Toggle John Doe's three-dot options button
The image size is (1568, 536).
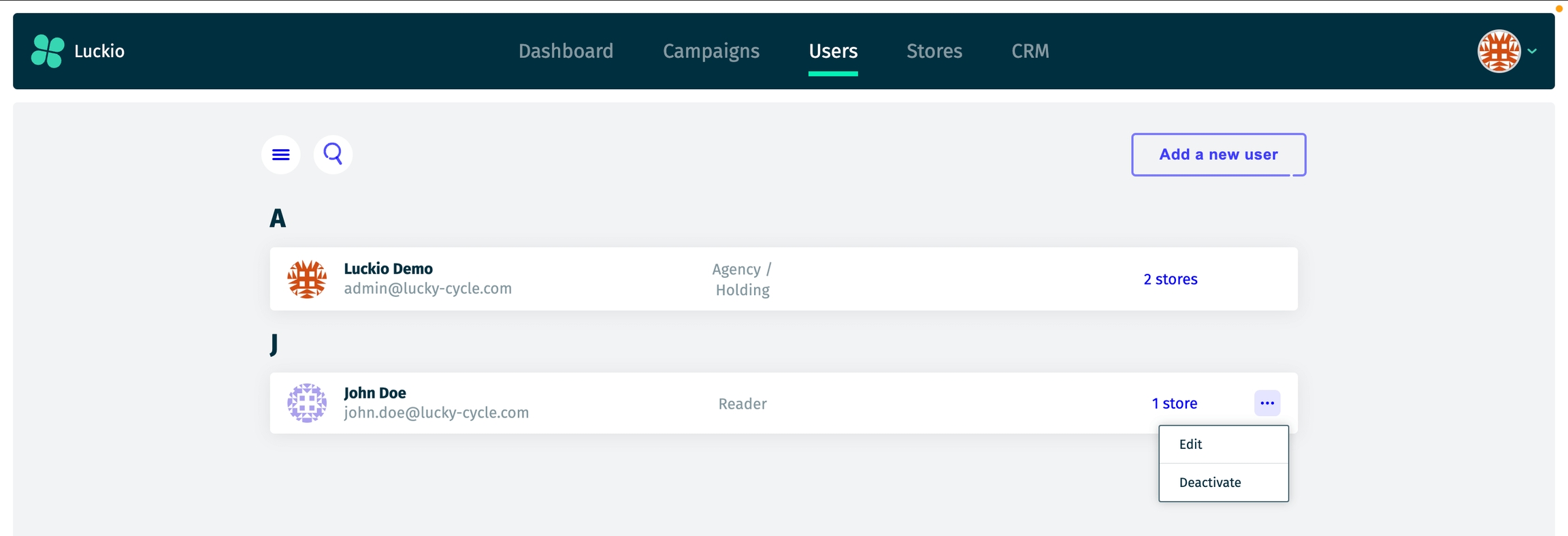pyautogui.click(x=1267, y=403)
